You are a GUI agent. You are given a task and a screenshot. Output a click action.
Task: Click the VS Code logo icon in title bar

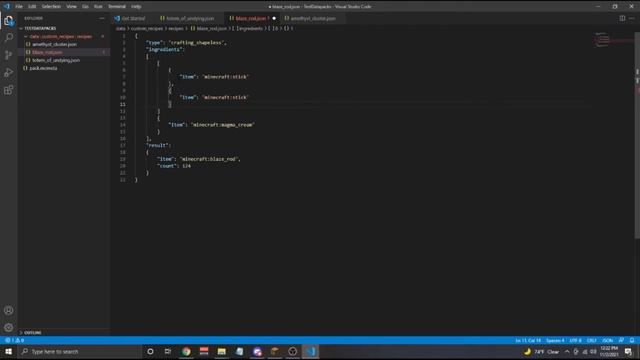pos(7,6)
